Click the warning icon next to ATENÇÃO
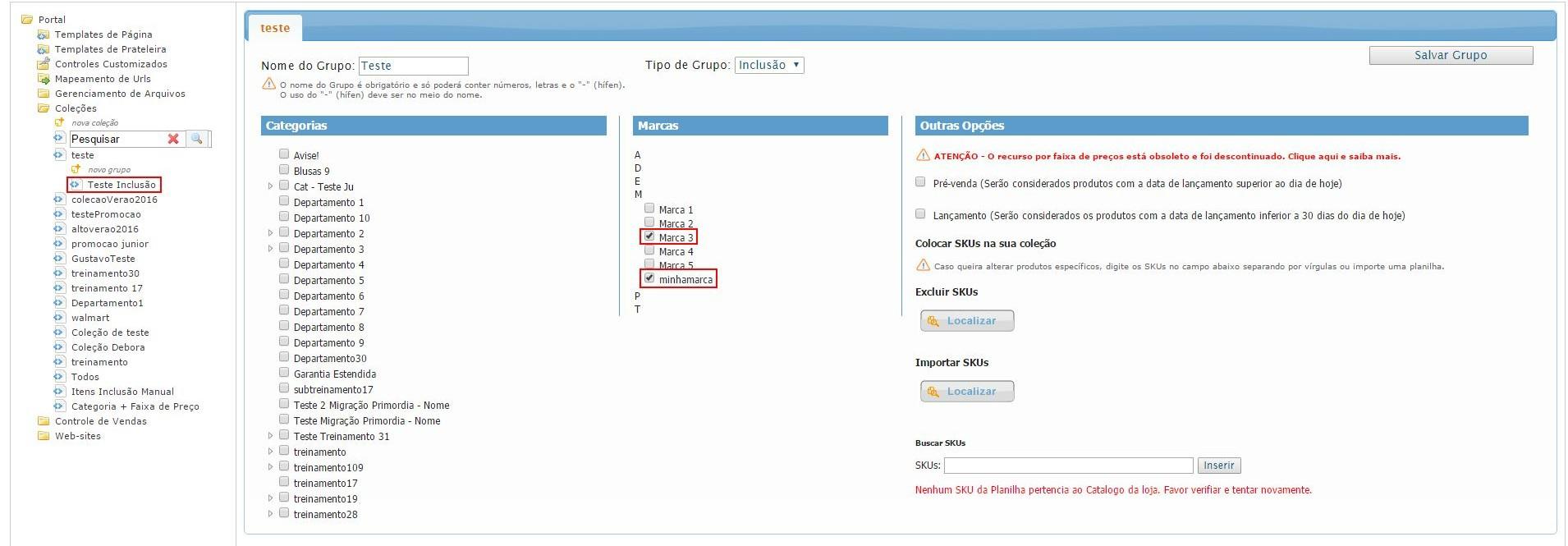 923,155
